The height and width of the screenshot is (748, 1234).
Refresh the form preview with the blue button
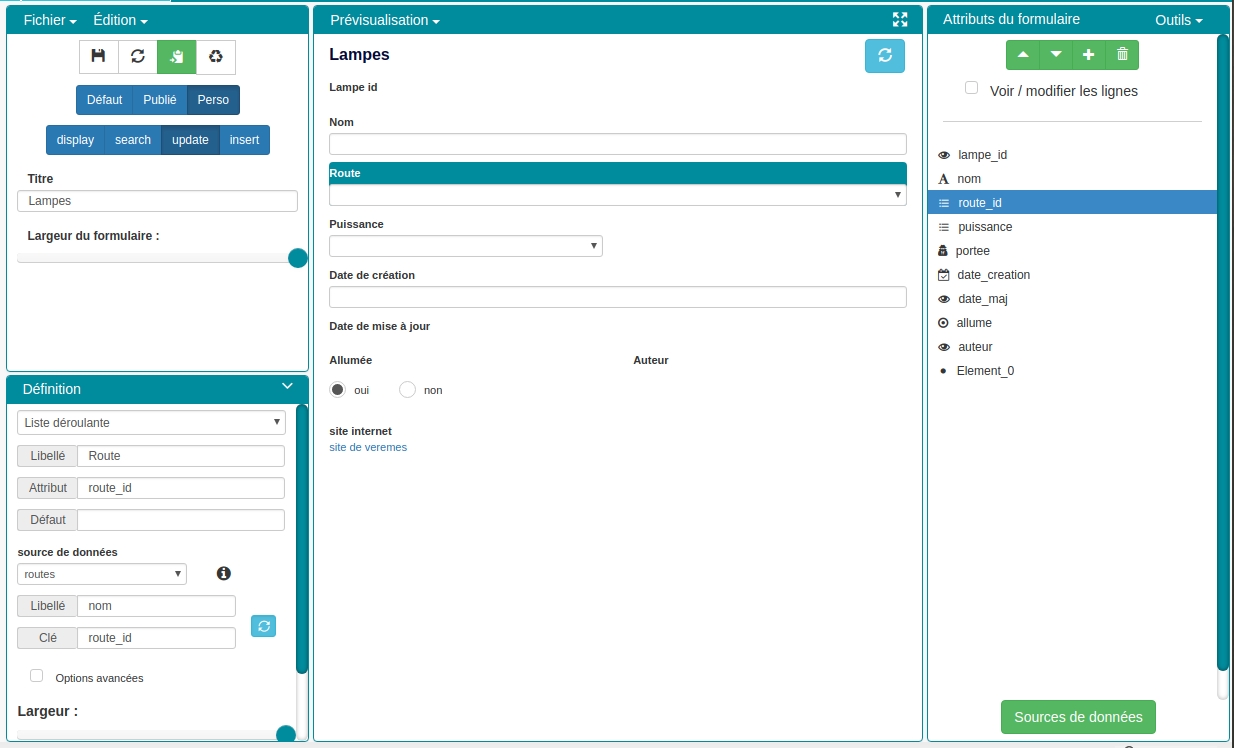pyautogui.click(x=885, y=56)
